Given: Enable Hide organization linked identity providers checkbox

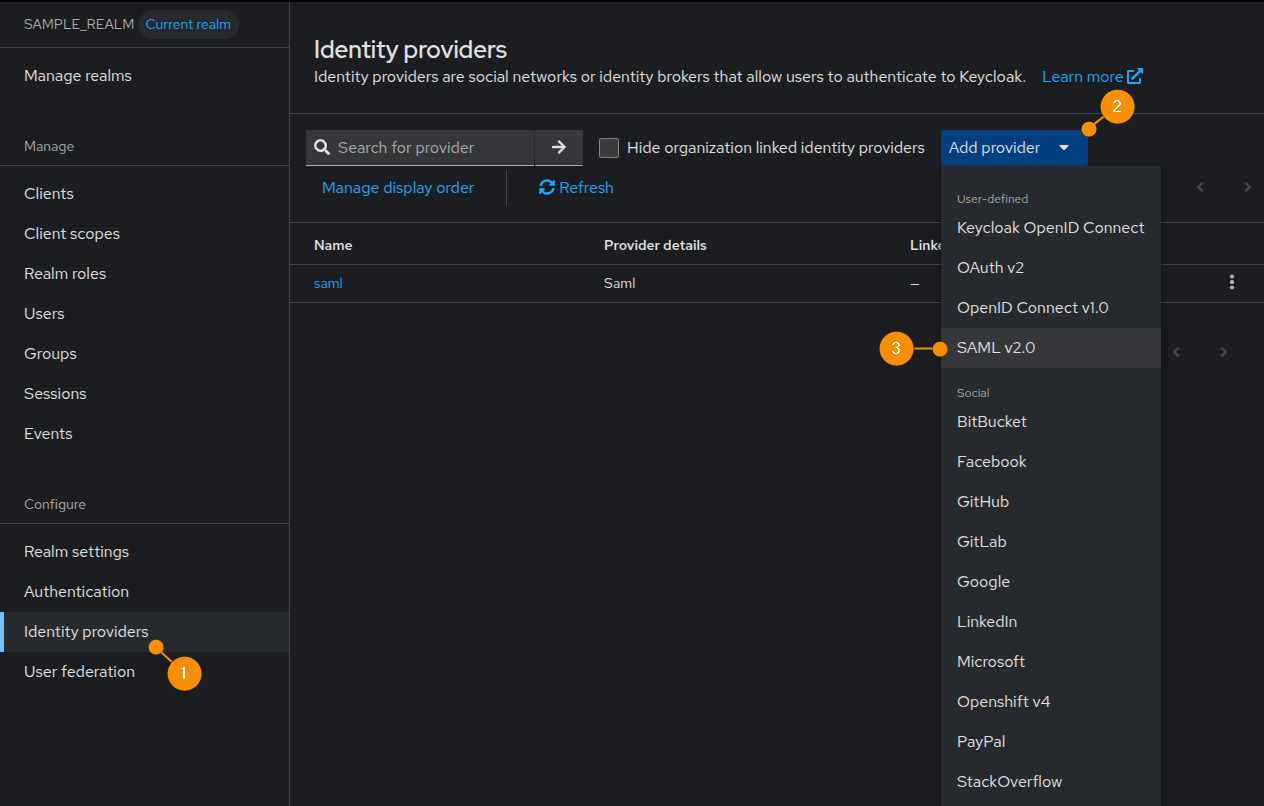Looking at the screenshot, I should [609, 148].
